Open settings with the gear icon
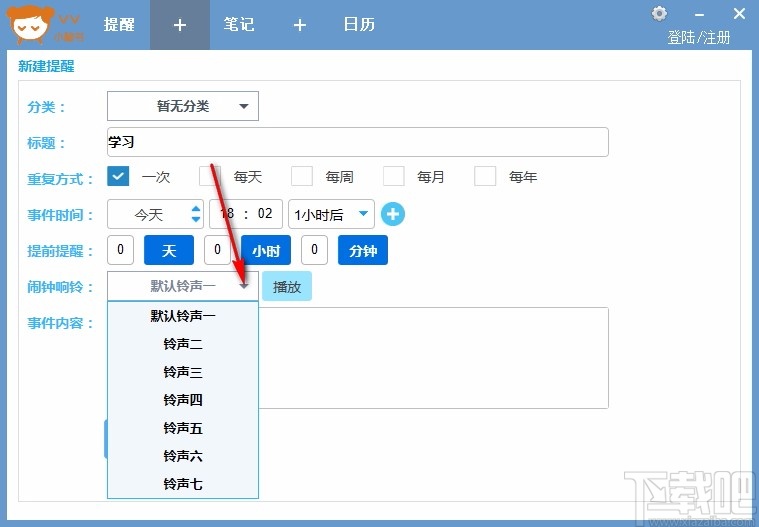The height and width of the screenshot is (527, 759). pos(659,14)
